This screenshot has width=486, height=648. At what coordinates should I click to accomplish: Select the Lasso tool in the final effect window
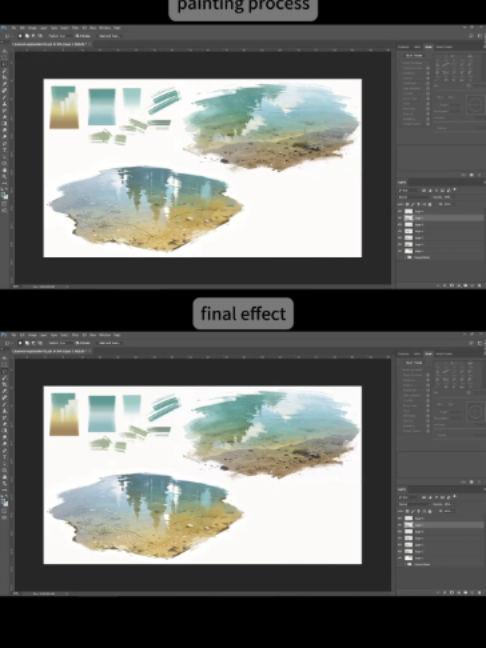point(5,371)
